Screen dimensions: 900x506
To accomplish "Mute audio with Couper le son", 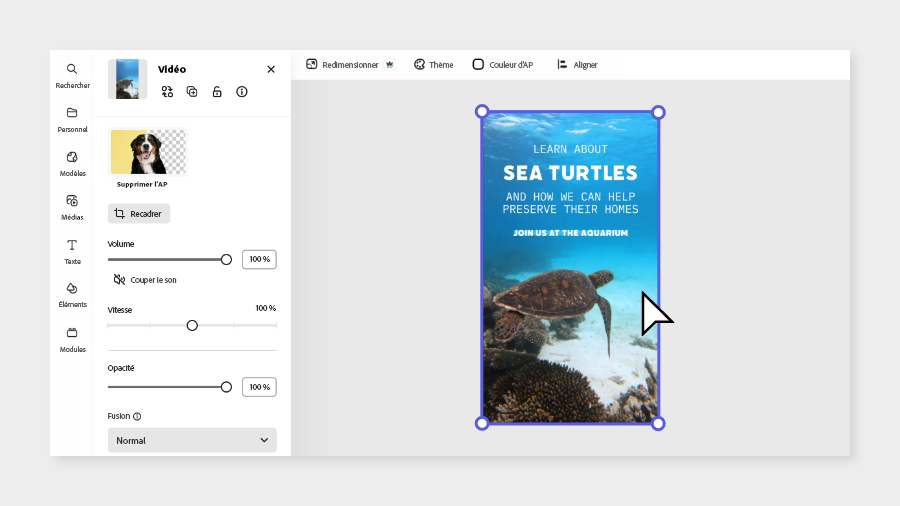I will (145, 280).
